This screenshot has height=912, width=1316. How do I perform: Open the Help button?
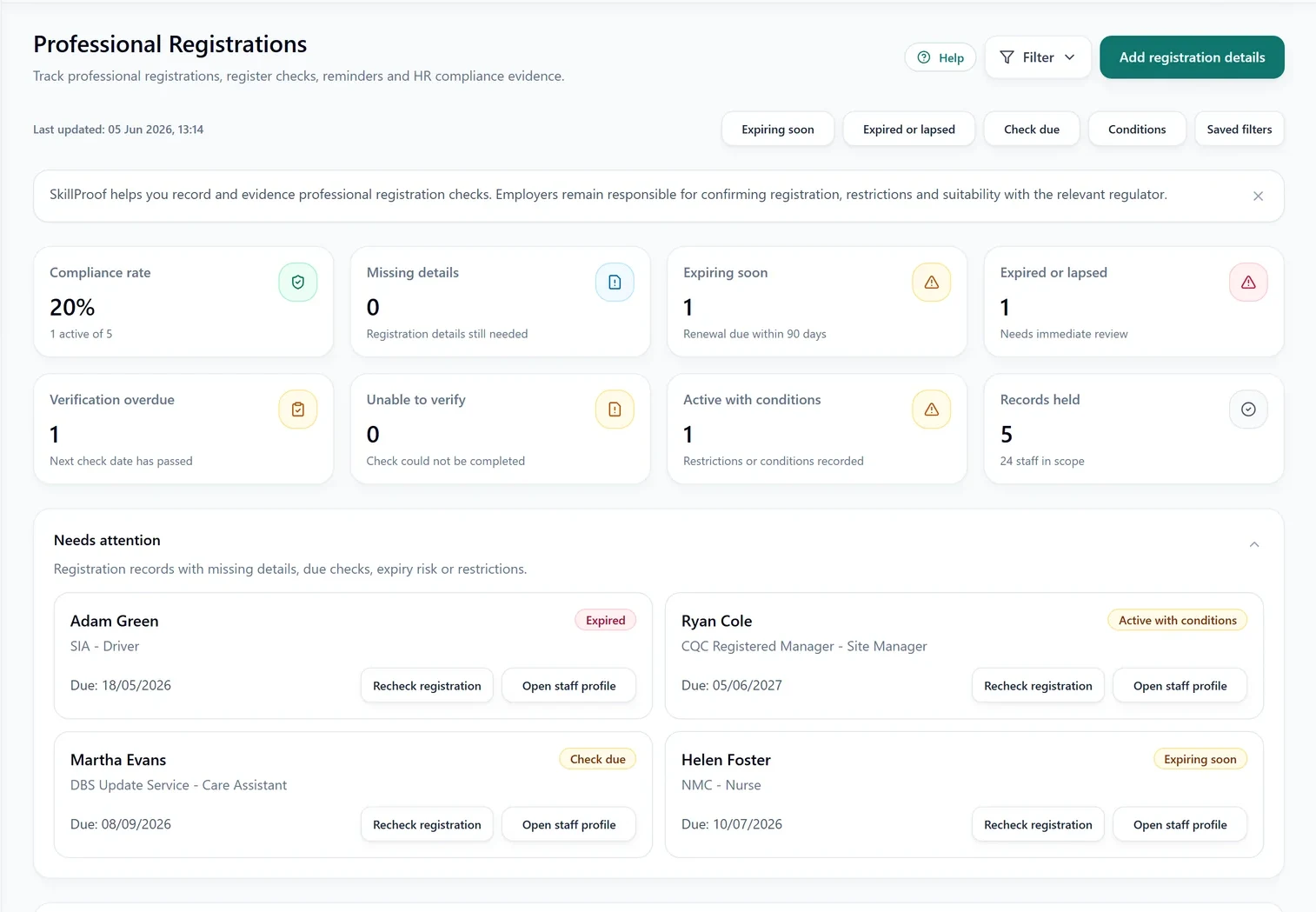point(940,57)
